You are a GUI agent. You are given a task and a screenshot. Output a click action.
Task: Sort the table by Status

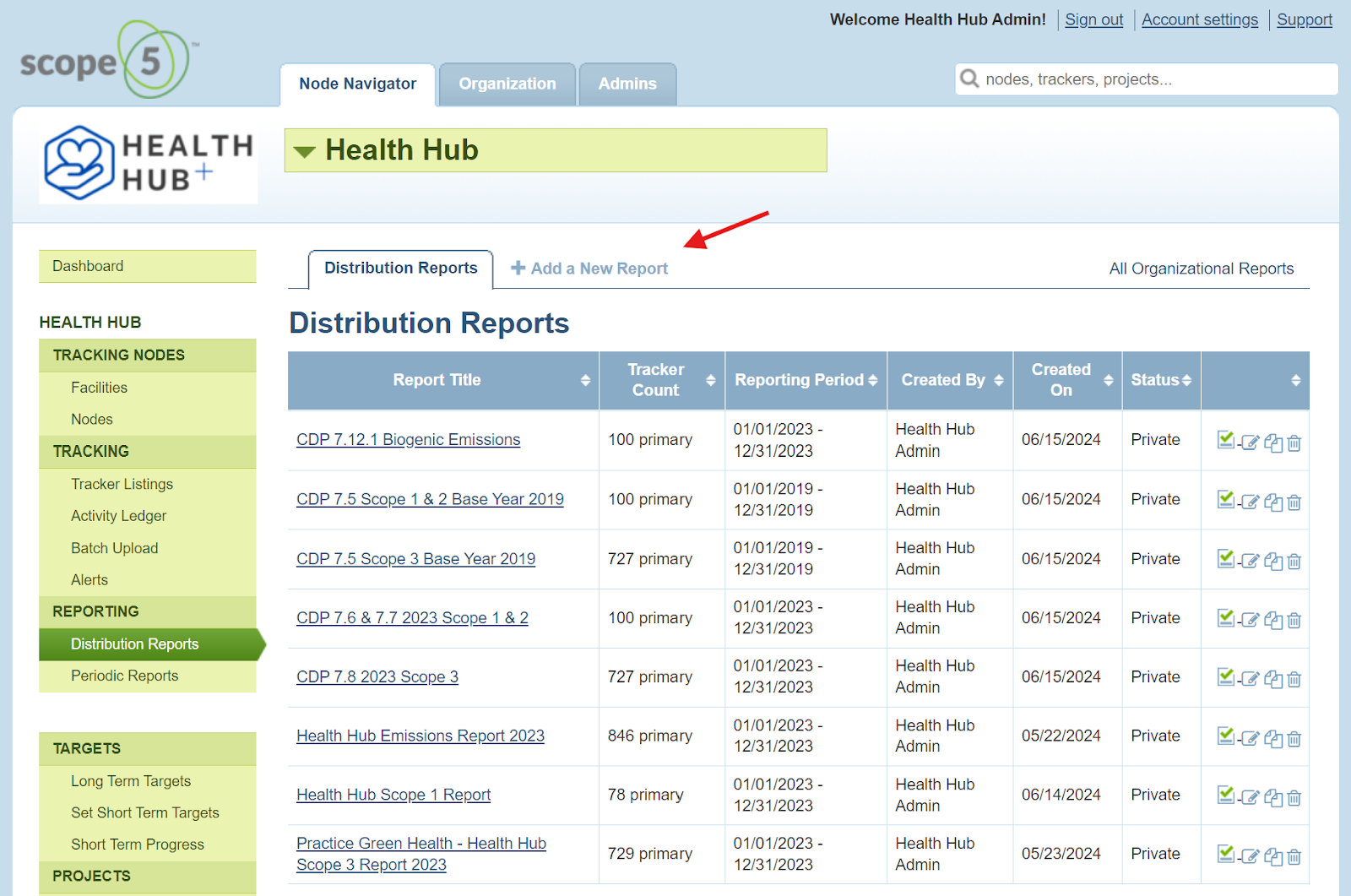pos(1186,380)
